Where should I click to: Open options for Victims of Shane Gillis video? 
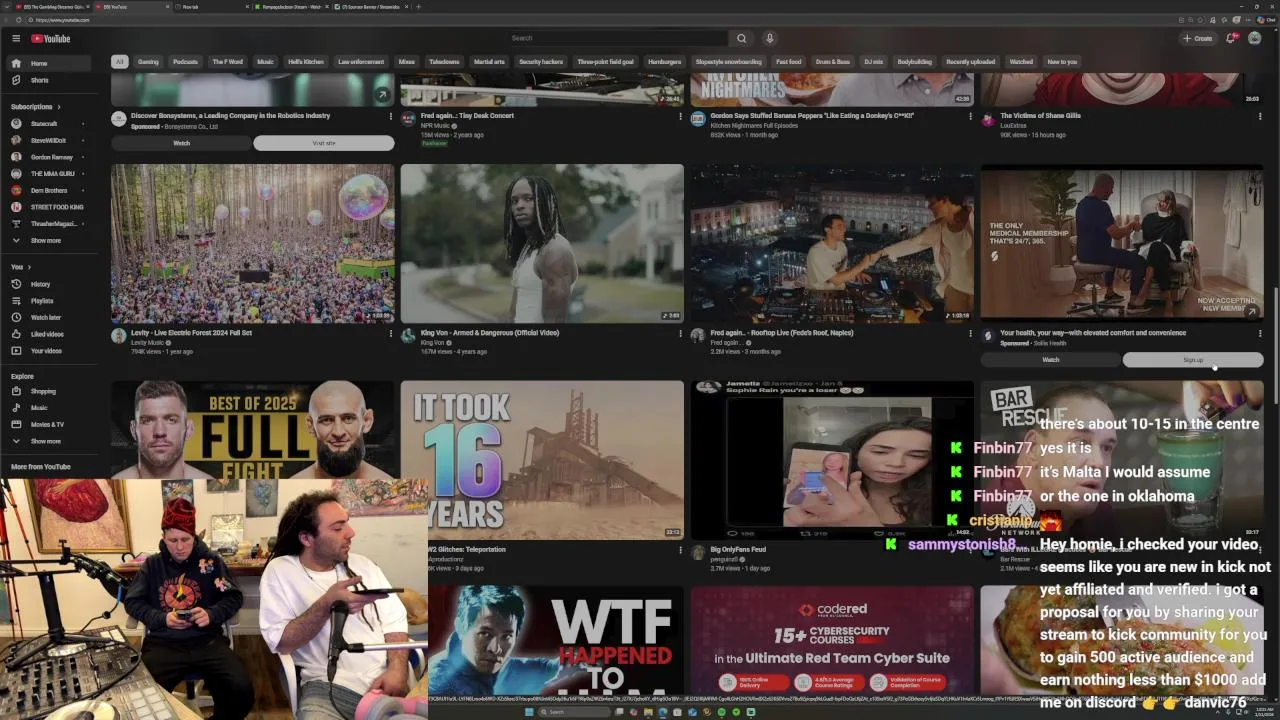coord(1260,116)
